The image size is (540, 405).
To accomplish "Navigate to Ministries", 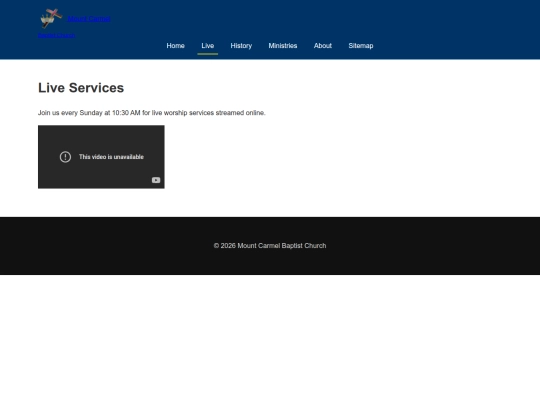I will [x=283, y=46].
